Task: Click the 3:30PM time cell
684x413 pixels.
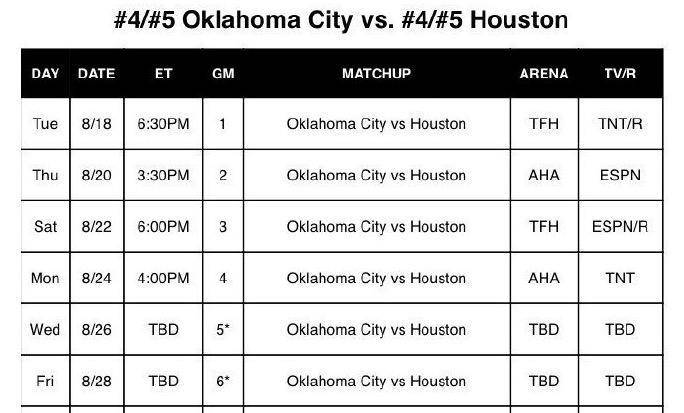Action: coord(163,175)
